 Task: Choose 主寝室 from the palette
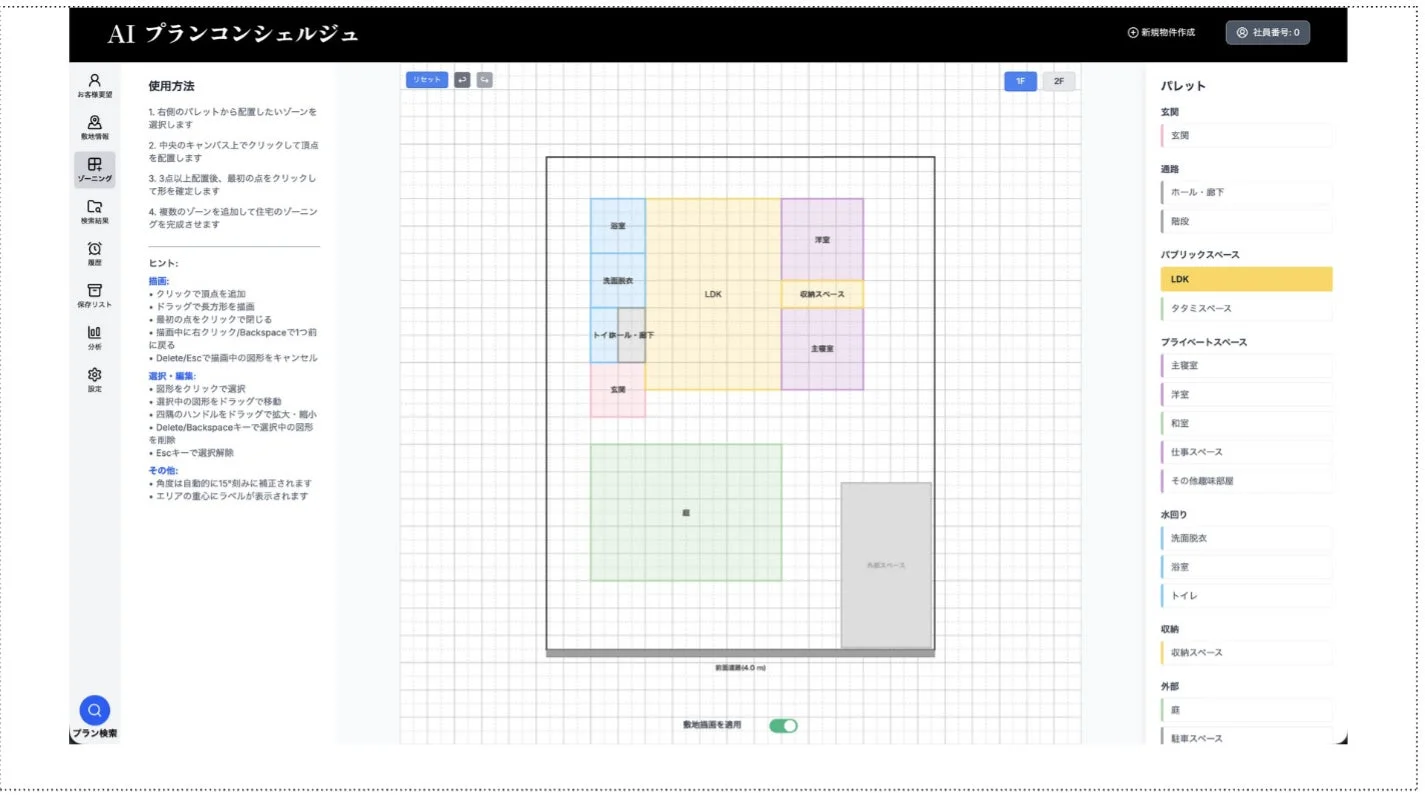(1246, 366)
